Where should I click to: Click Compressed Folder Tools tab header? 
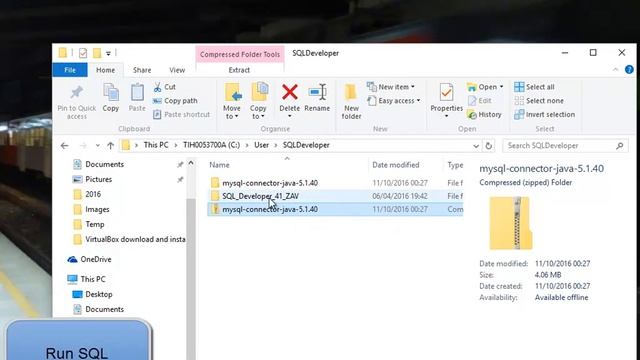240,54
